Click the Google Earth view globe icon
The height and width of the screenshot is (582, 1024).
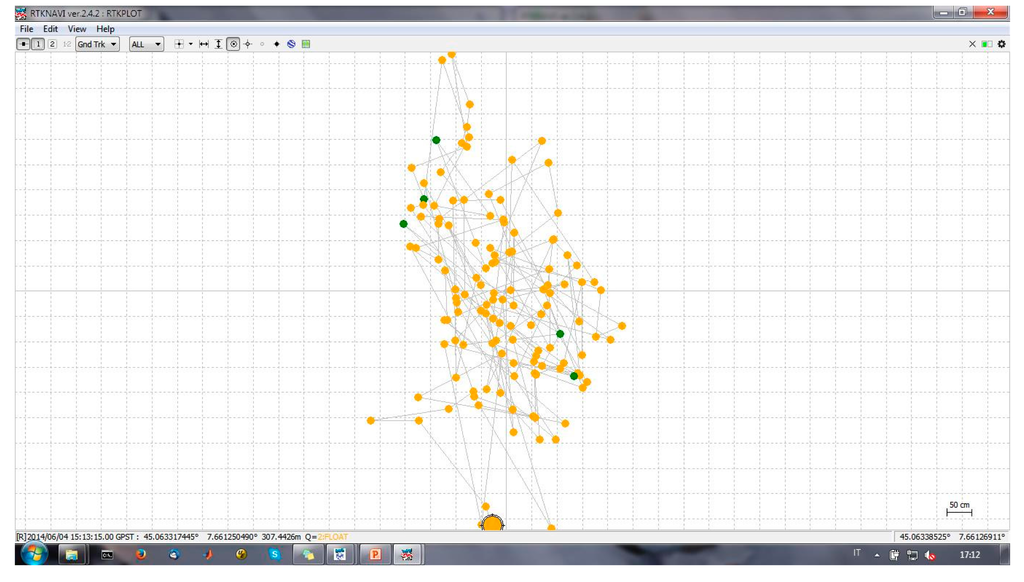tap(291, 44)
